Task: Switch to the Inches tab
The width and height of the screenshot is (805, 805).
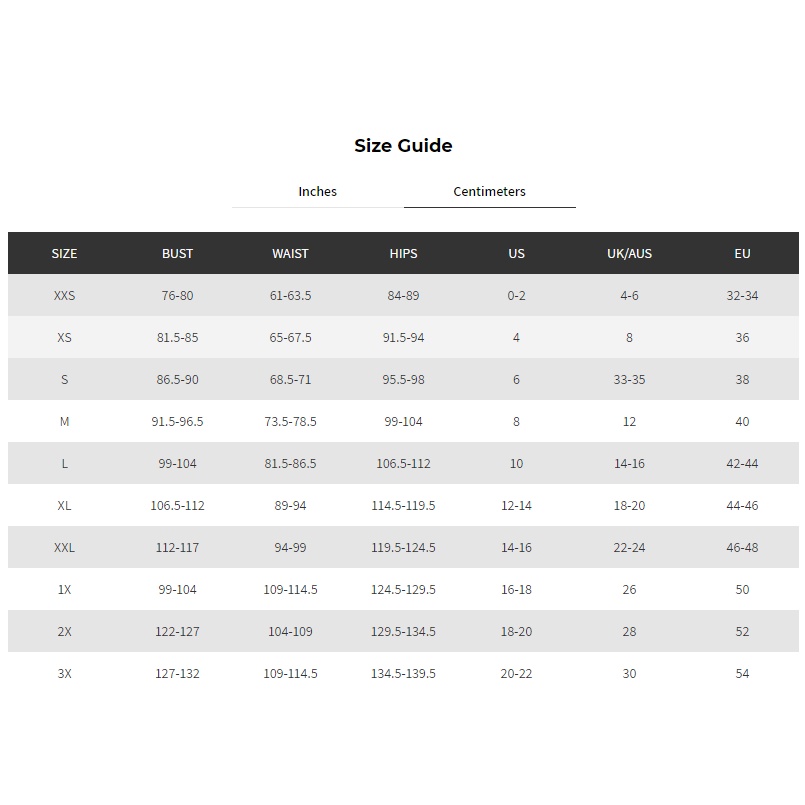Action: pos(318,191)
